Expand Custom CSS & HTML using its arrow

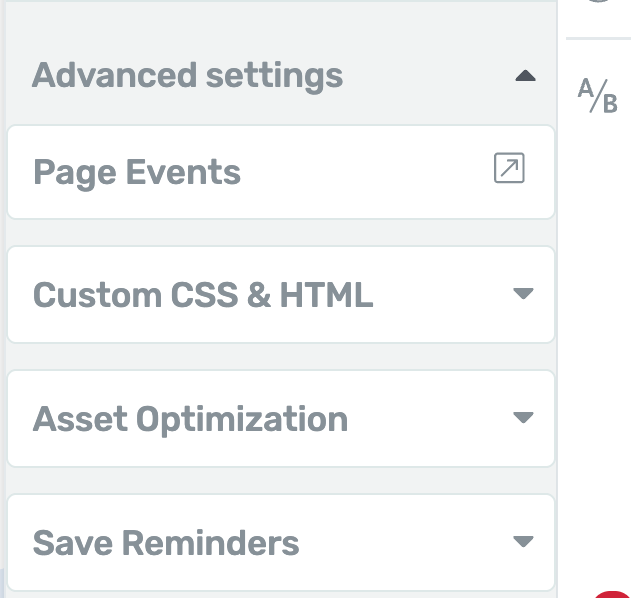tap(523, 293)
